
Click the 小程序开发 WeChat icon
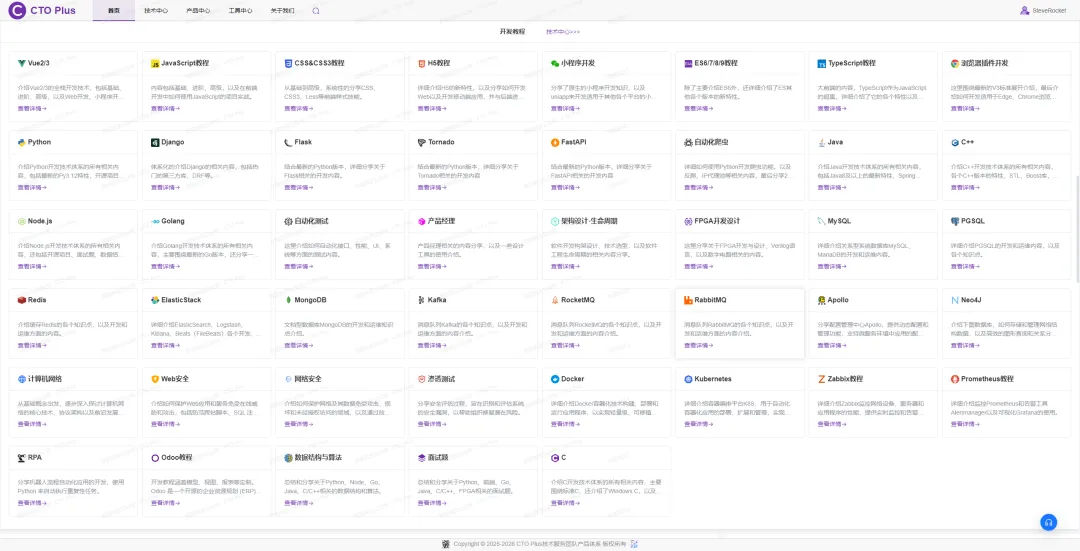click(x=554, y=63)
